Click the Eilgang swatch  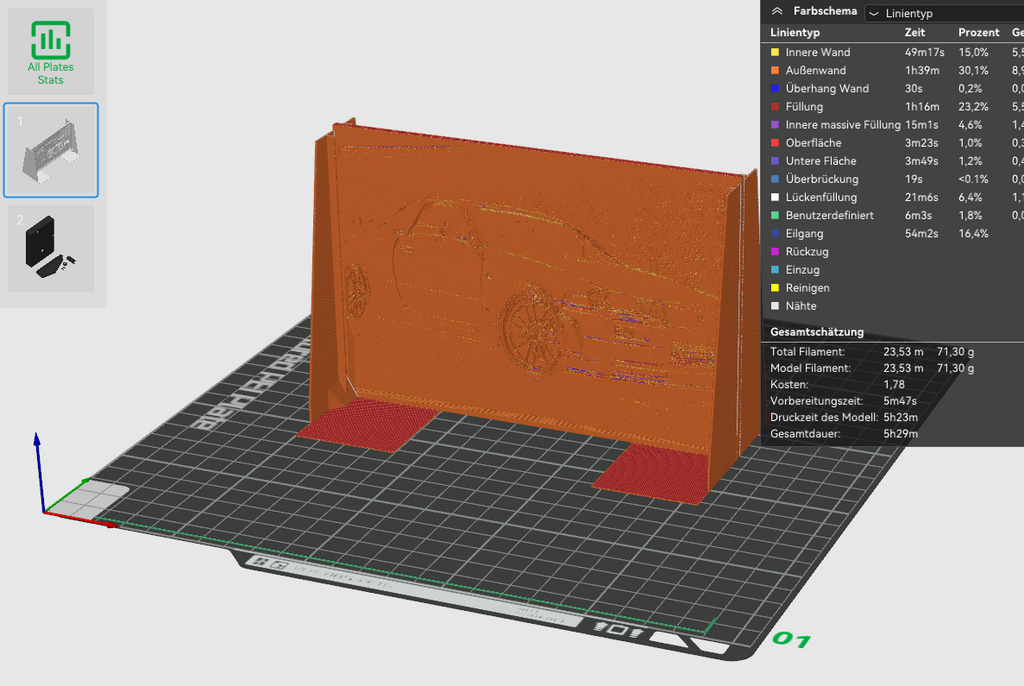point(775,233)
